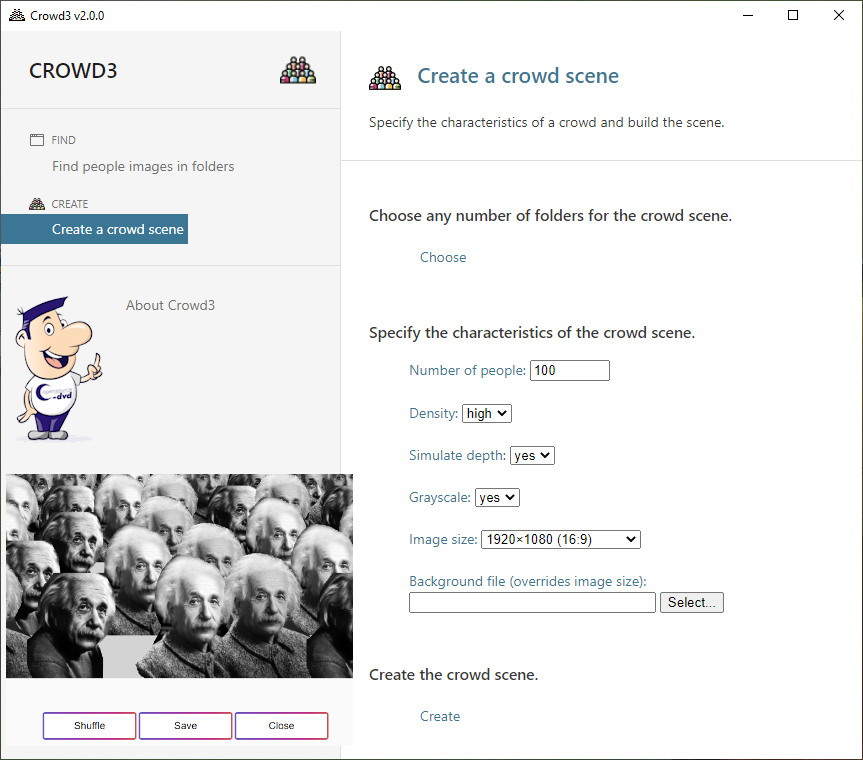The width and height of the screenshot is (863, 760).
Task: Expand the Image size dropdown
Action: [560, 539]
